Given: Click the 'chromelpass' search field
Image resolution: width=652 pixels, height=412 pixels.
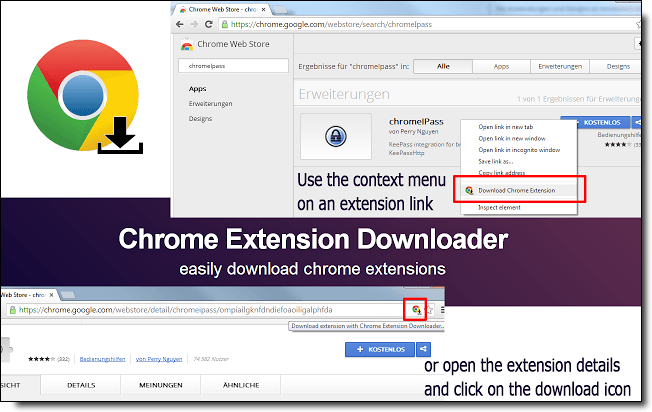Looking at the screenshot, I should click(226, 66).
